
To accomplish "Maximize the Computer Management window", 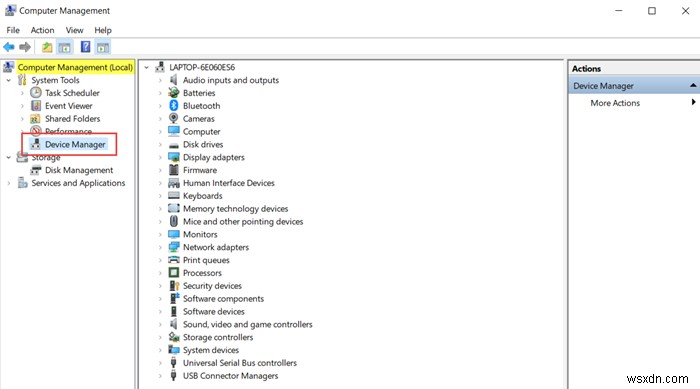I will 652,11.
